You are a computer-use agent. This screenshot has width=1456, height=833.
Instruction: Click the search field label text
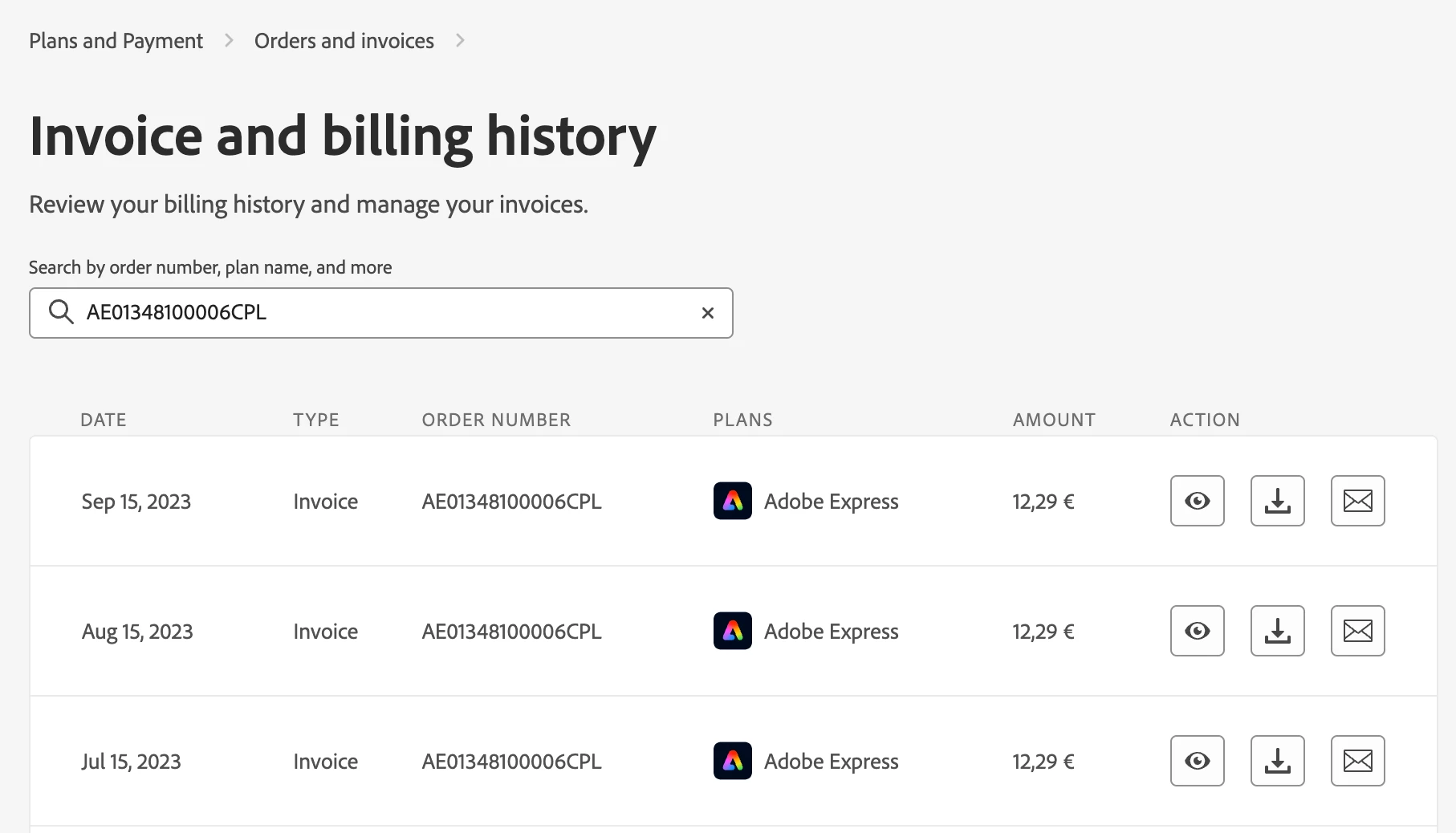pos(210,267)
